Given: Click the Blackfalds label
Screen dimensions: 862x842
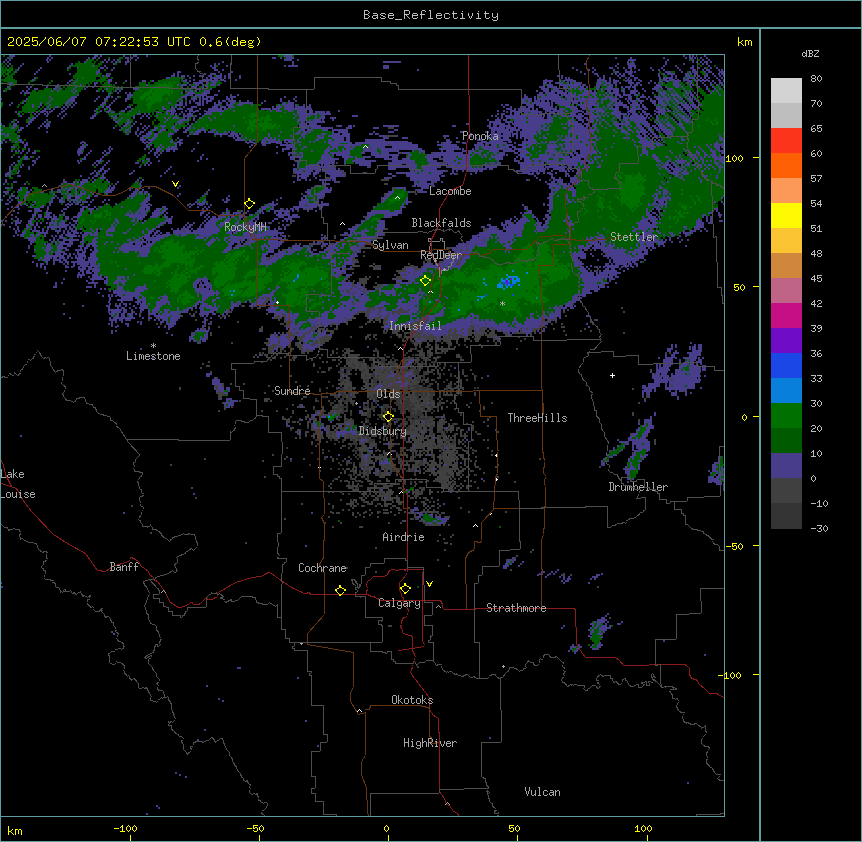Looking at the screenshot, I should (x=441, y=223).
